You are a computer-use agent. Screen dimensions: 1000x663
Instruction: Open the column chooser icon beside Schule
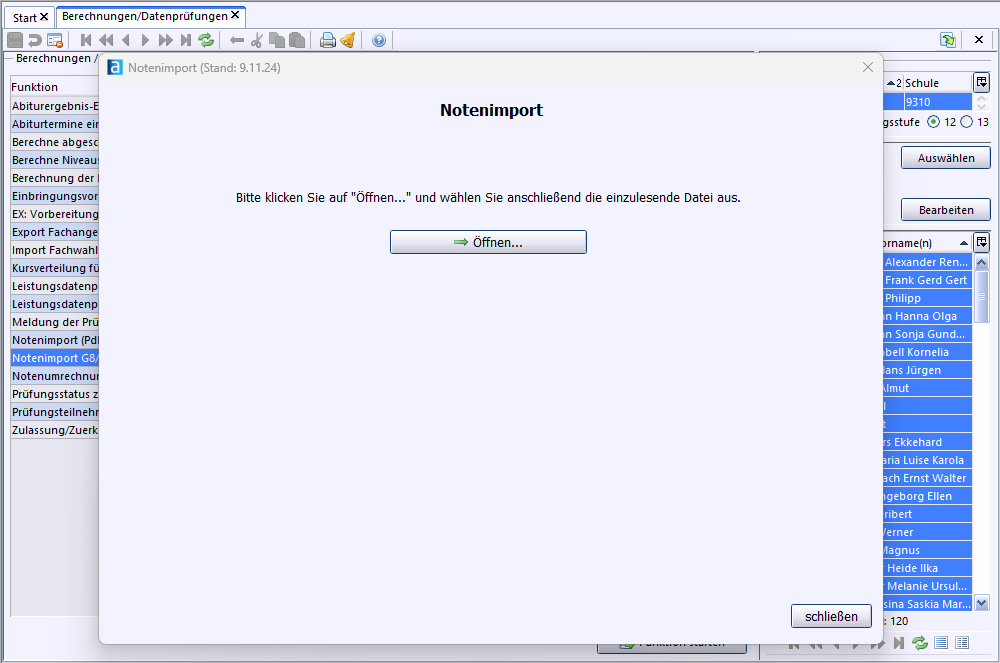click(982, 82)
